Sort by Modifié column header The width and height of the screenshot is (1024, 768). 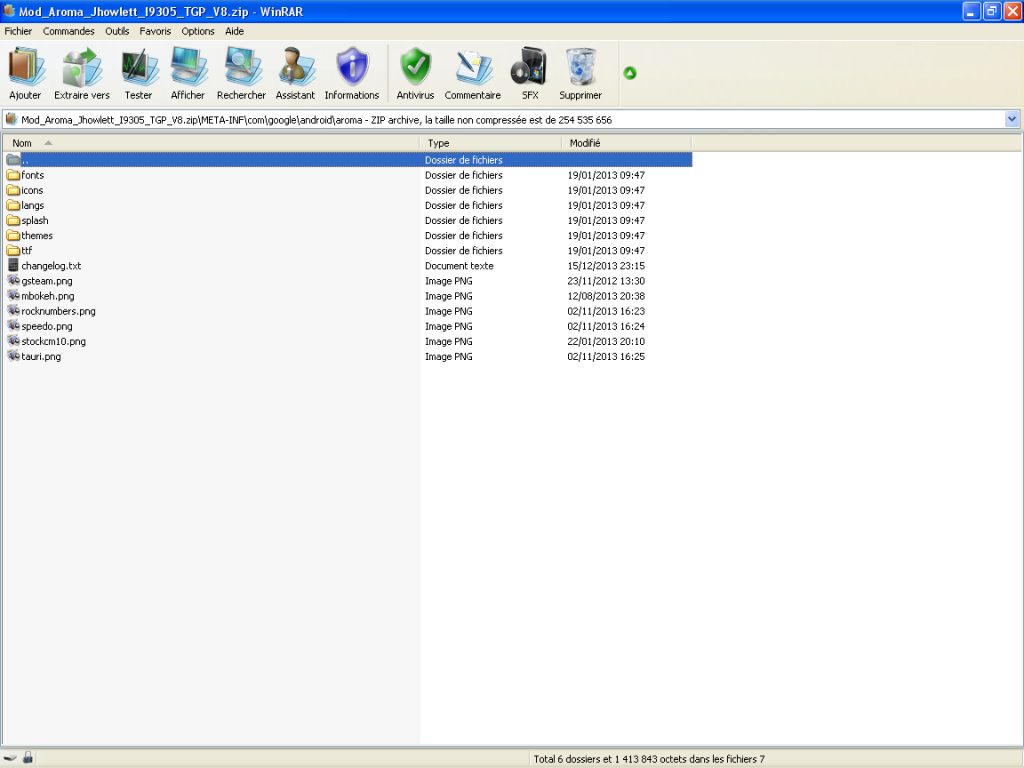coord(626,143)
